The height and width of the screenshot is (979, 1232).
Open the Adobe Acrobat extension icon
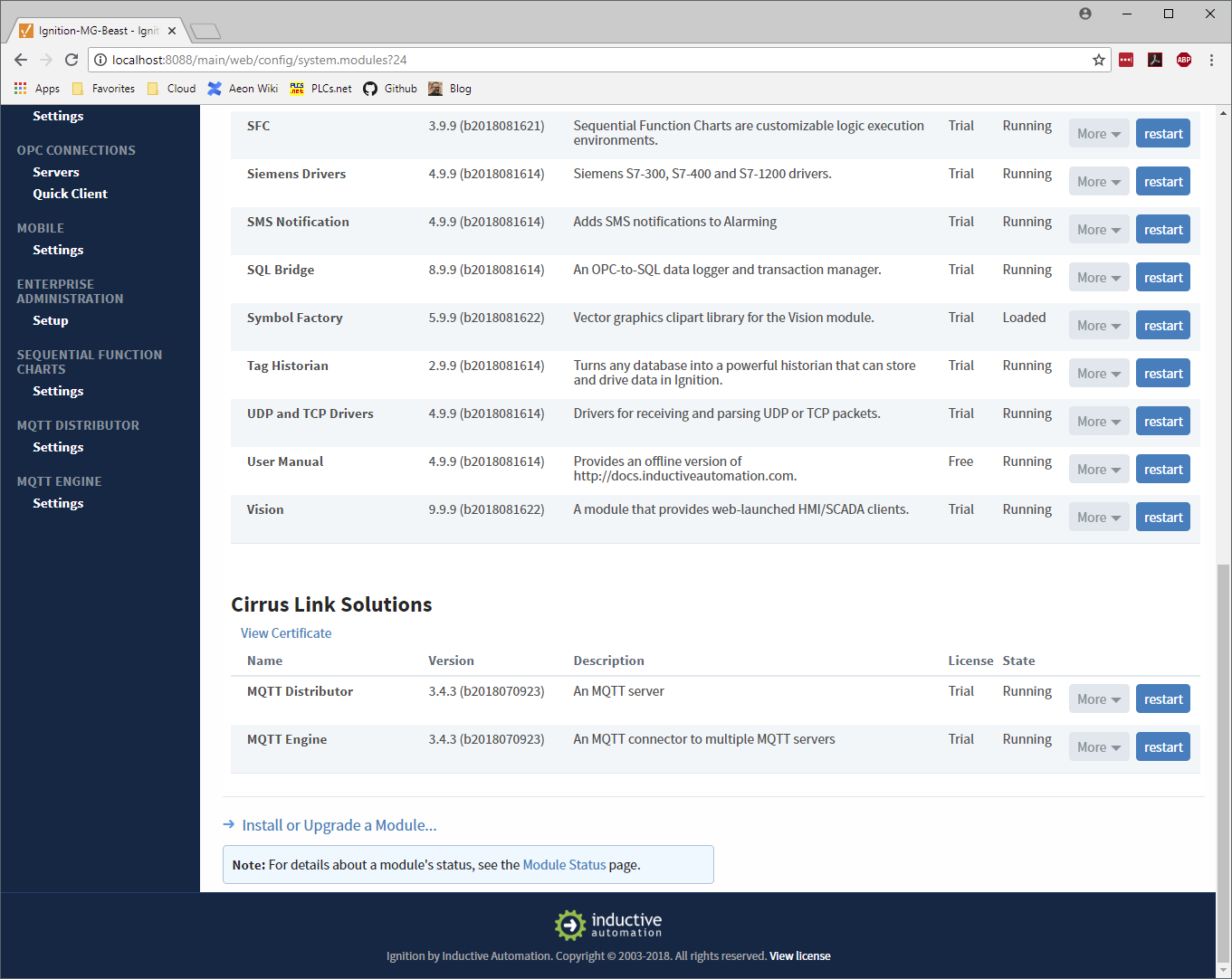[1155, 60]
